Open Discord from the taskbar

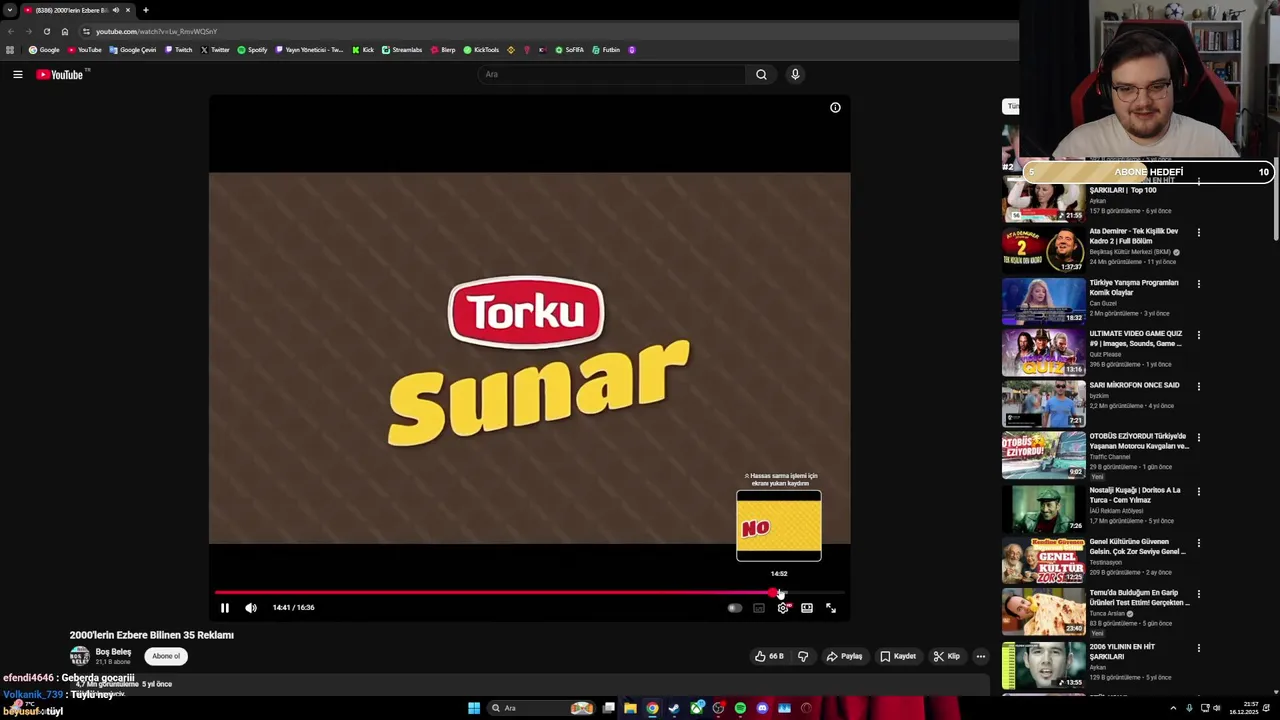pyautogui.click(x=762, y=708)
